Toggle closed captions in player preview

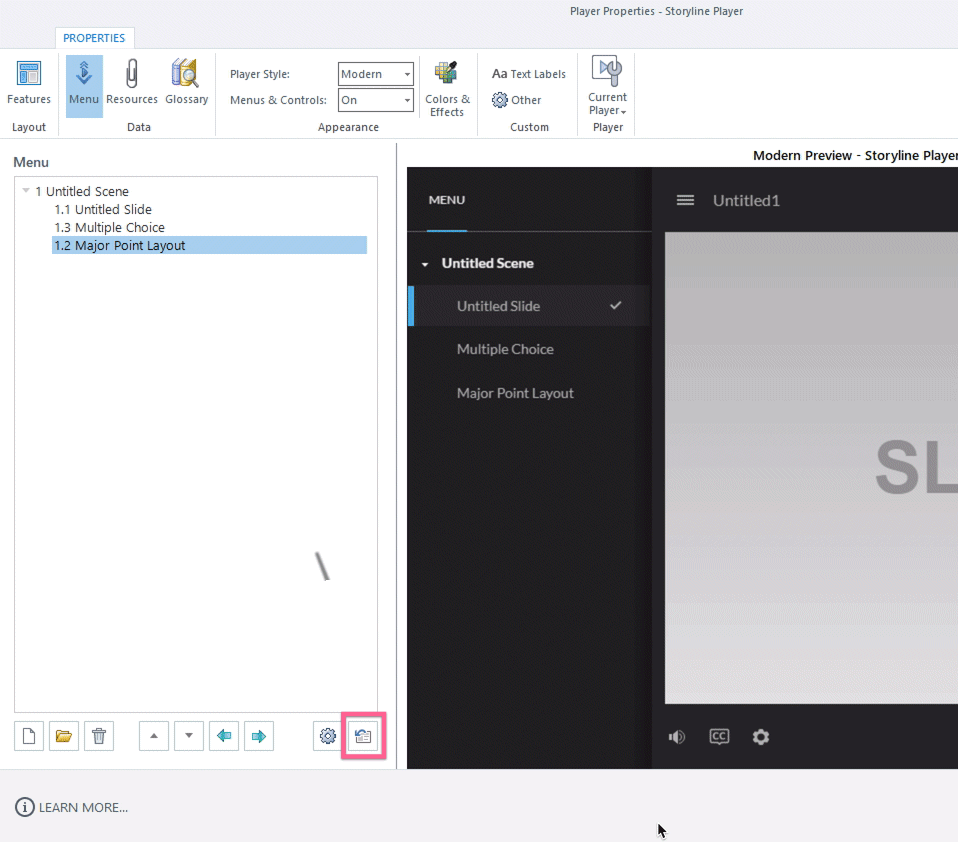pyautogui.click(x=719, y=737)
